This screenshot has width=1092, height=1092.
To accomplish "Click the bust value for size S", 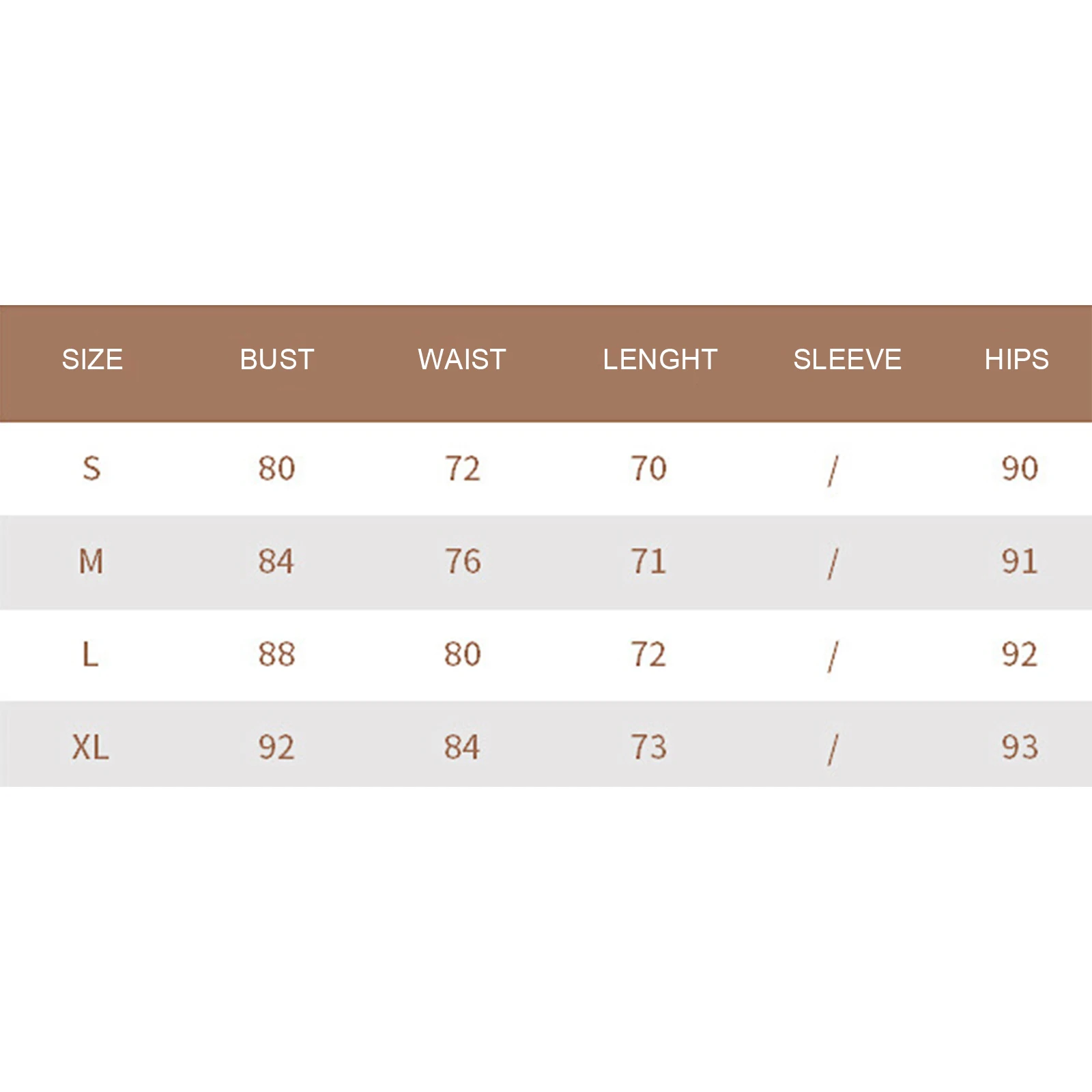I will pyautogui.click(x=276, y=469).
